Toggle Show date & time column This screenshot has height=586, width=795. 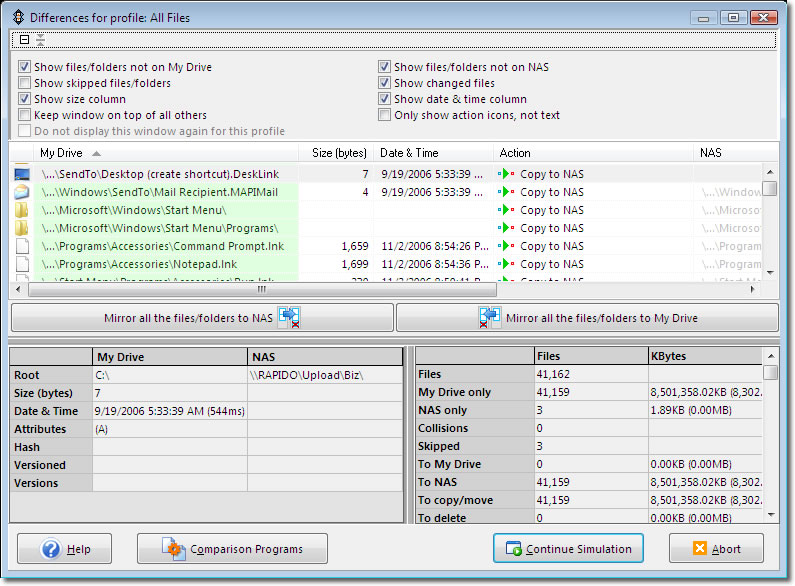pos(384,99)
